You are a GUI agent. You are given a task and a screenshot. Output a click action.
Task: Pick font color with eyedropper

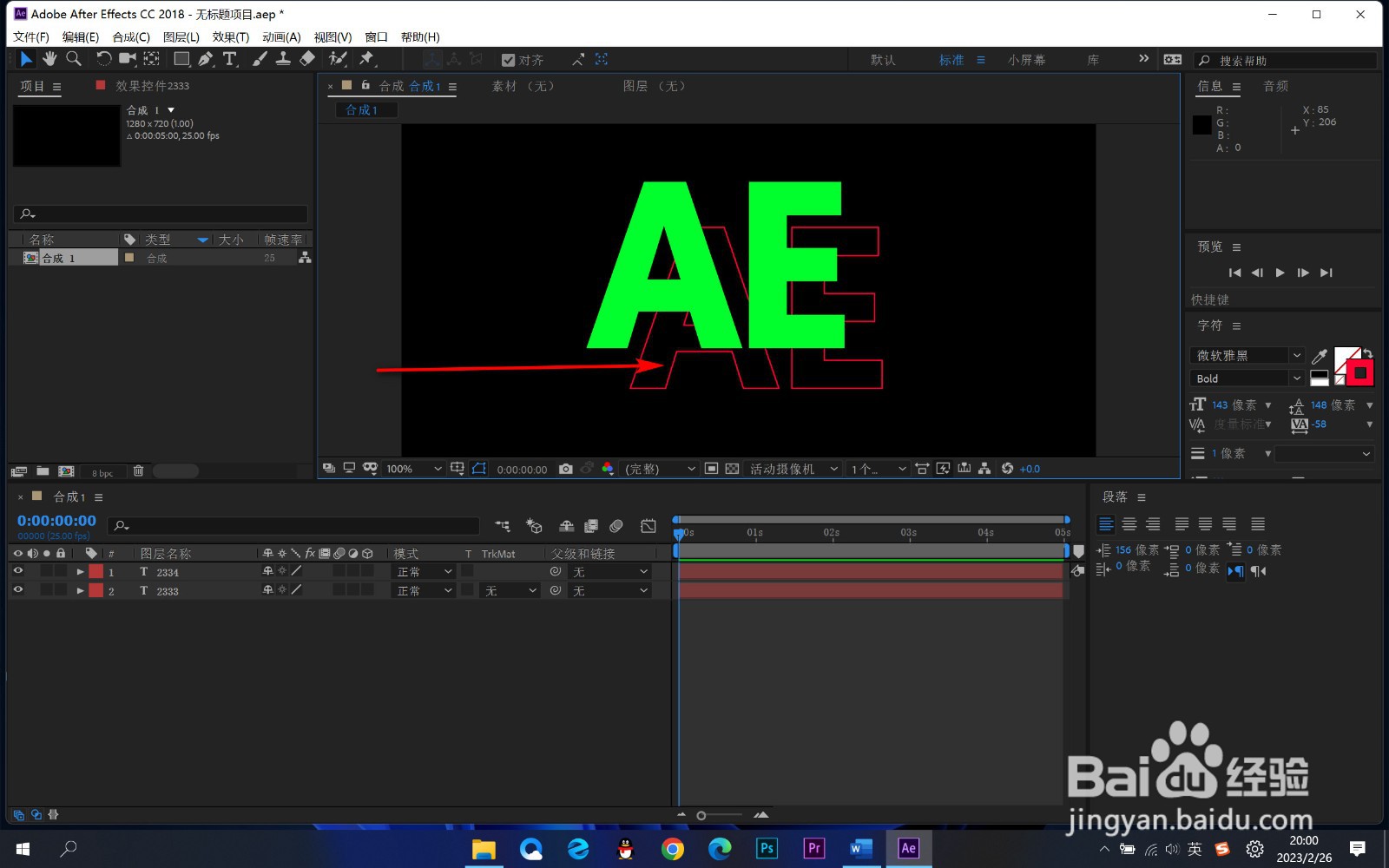[1320, 357]
